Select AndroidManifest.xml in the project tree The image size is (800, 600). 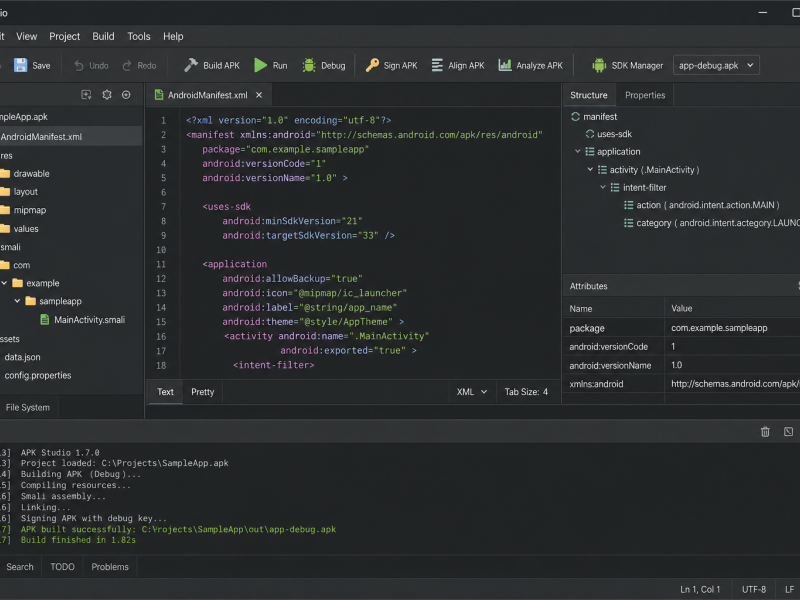click(x=71, y=137)
